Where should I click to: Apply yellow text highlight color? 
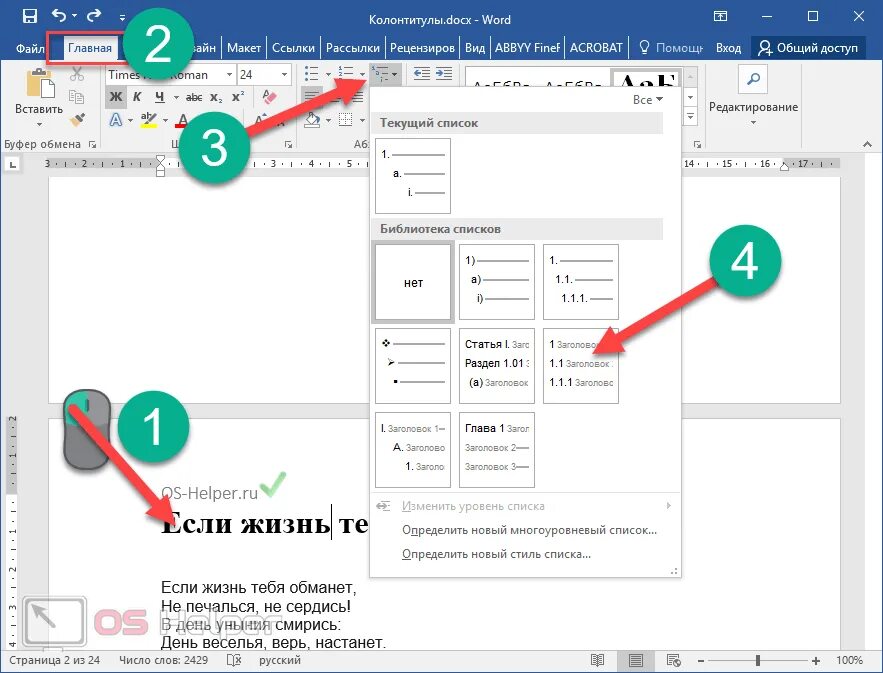pyautogui.click(x=149, y=119)
